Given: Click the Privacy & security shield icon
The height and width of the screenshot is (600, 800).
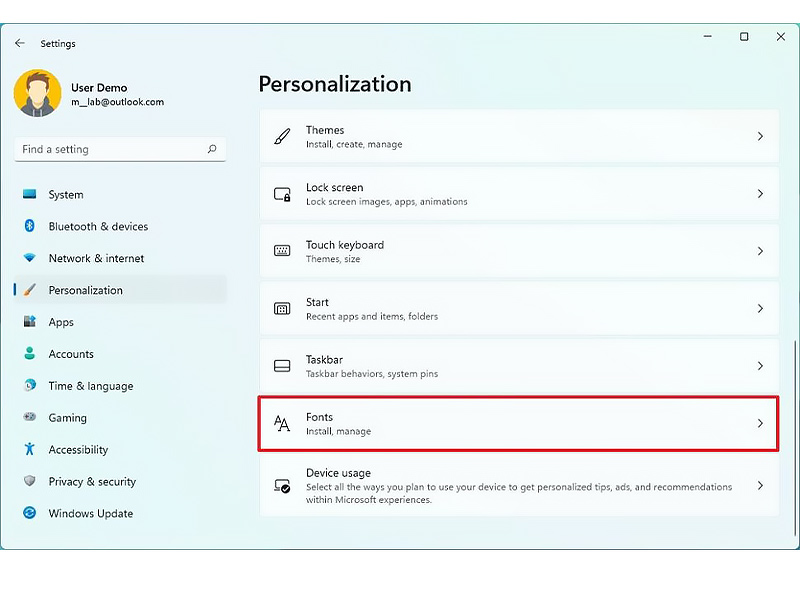Looking at the screenshot, I should pos(30,481).
